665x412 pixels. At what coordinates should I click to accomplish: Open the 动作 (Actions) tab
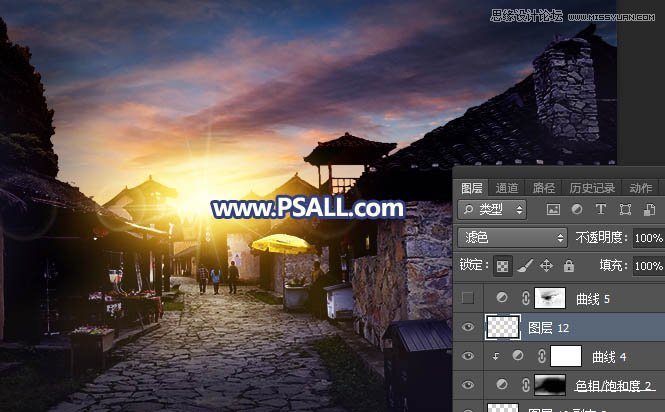point(640,188)
